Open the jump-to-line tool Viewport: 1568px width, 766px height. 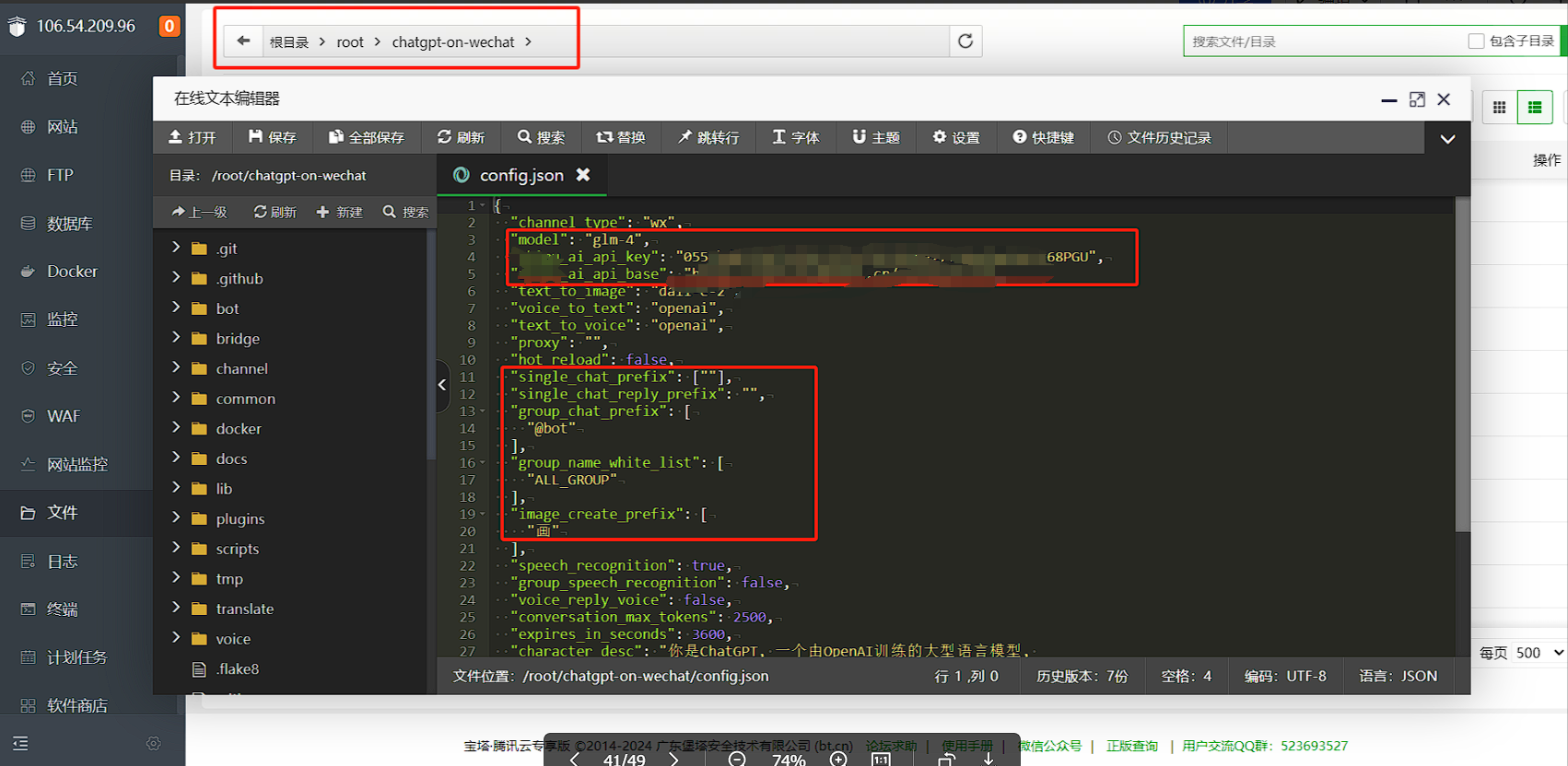[708, 137]
